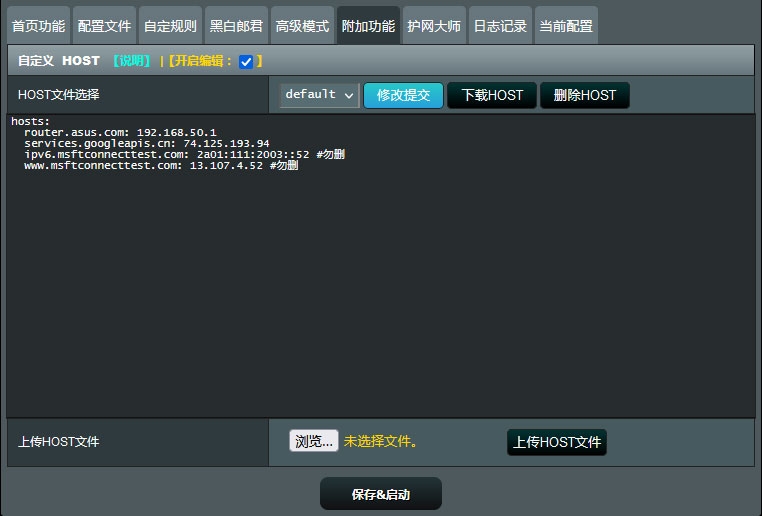This screenshot has height=516, width=762.
Task: Click the 浏览... file chooser button
Action: pos(314,441)
